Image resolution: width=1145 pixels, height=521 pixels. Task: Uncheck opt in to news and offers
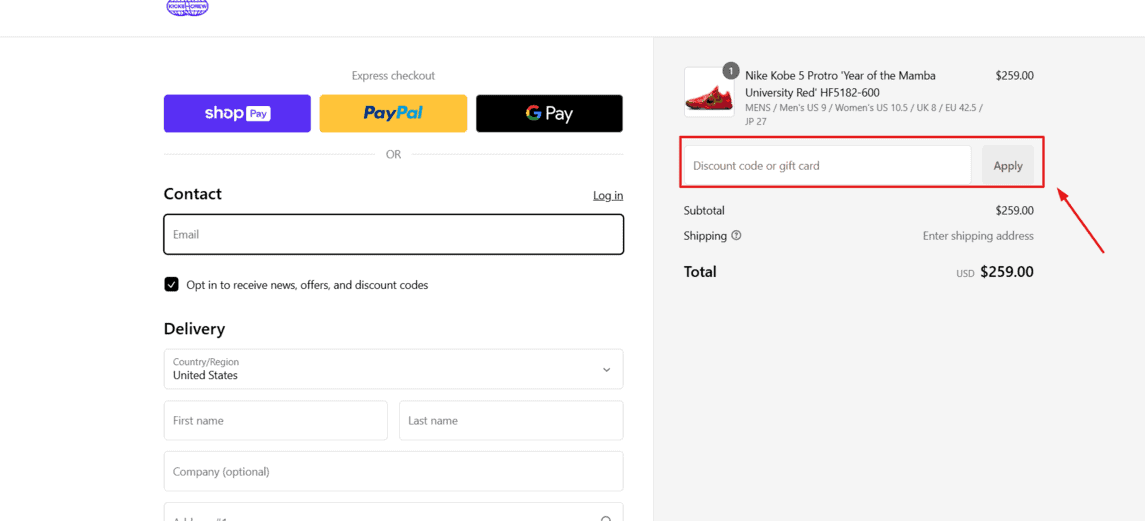tap(172, 284)
